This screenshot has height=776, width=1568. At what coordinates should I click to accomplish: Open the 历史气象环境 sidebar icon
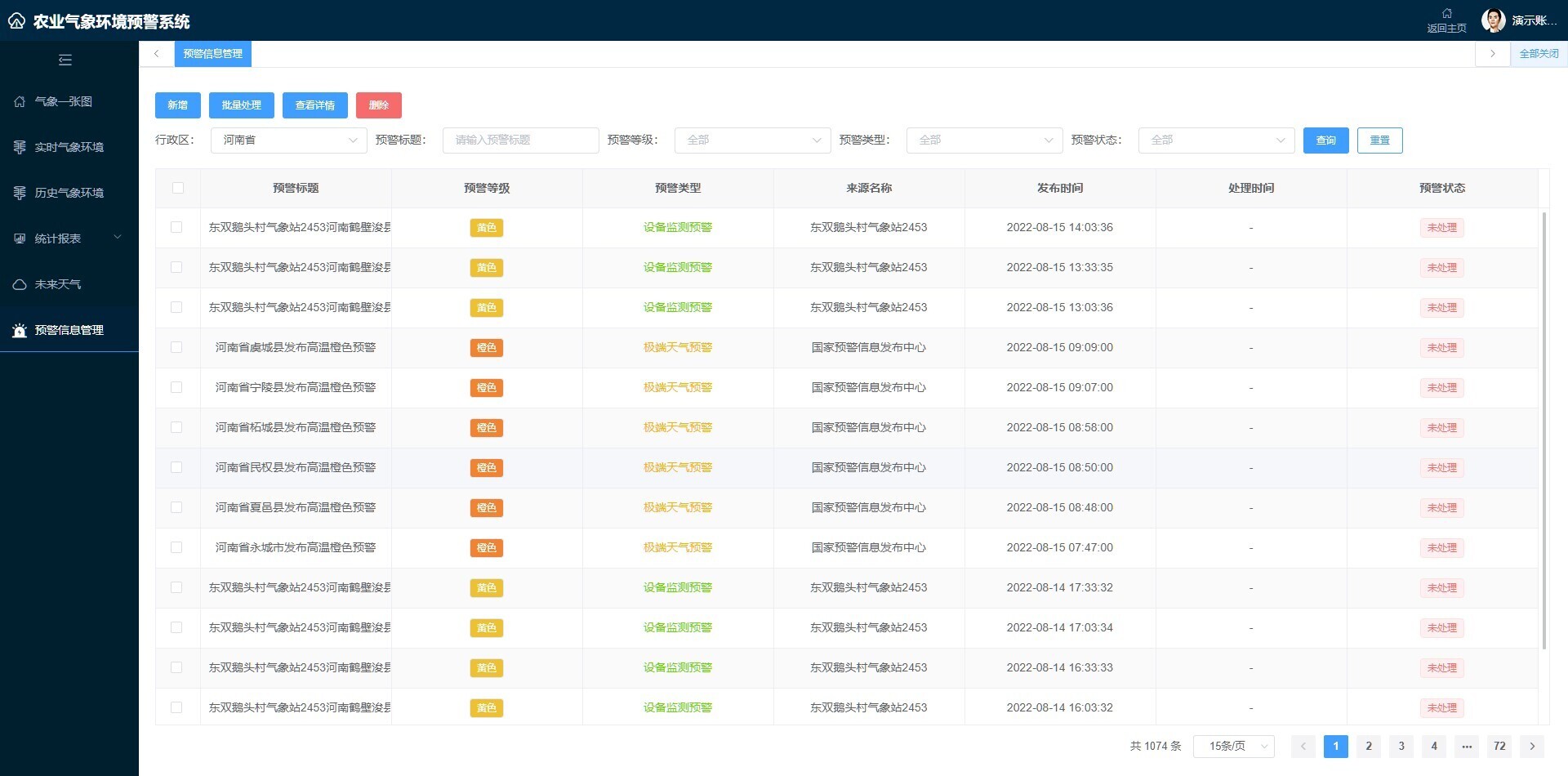[x=19, y=193]
